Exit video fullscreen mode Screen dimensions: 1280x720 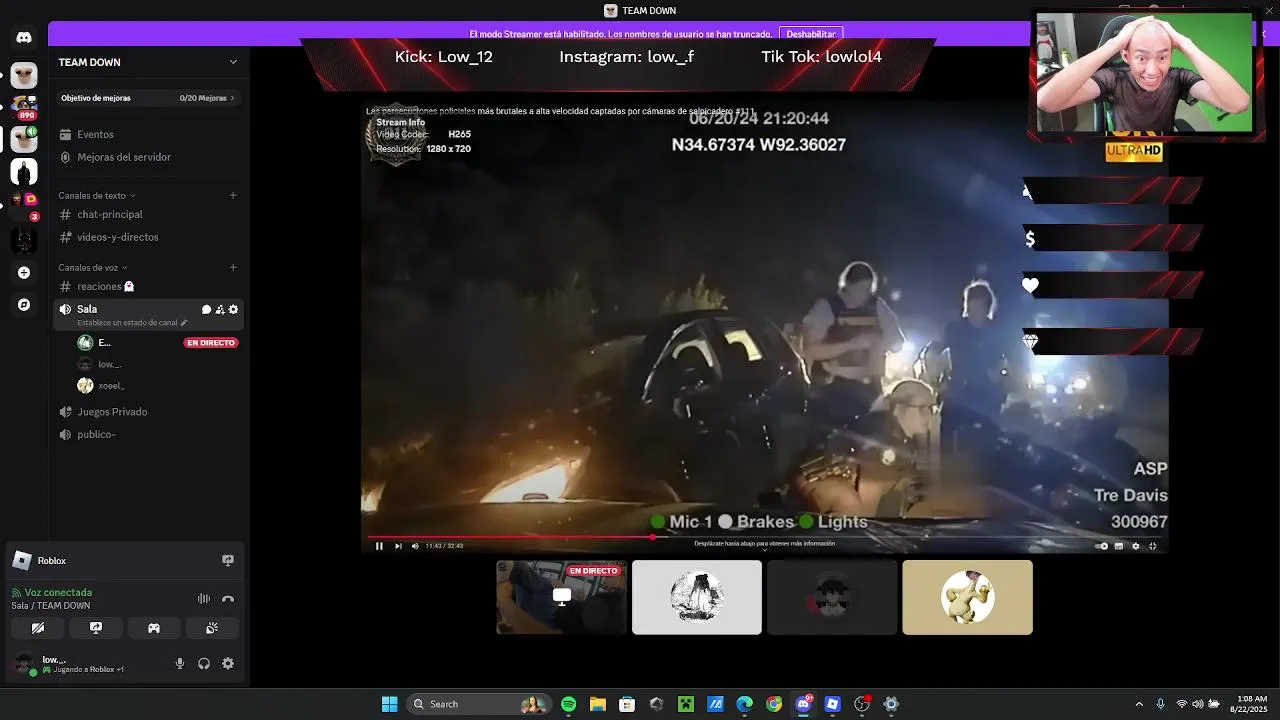click(1152, 546)
